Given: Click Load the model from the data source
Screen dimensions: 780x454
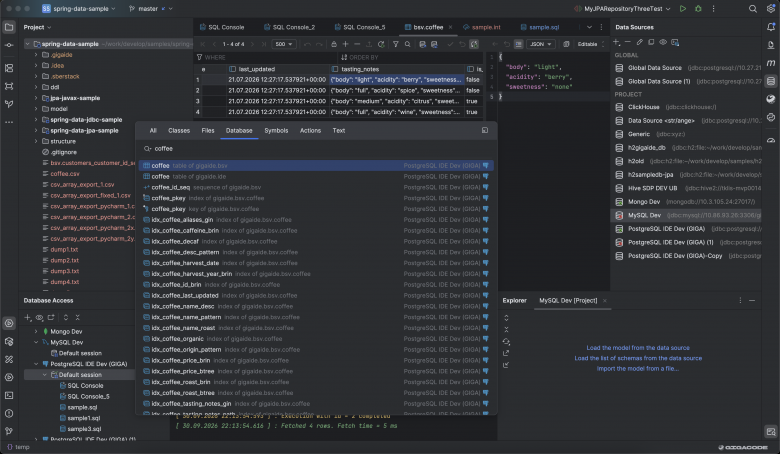Looking at the screenshot, I should (638, 348).
